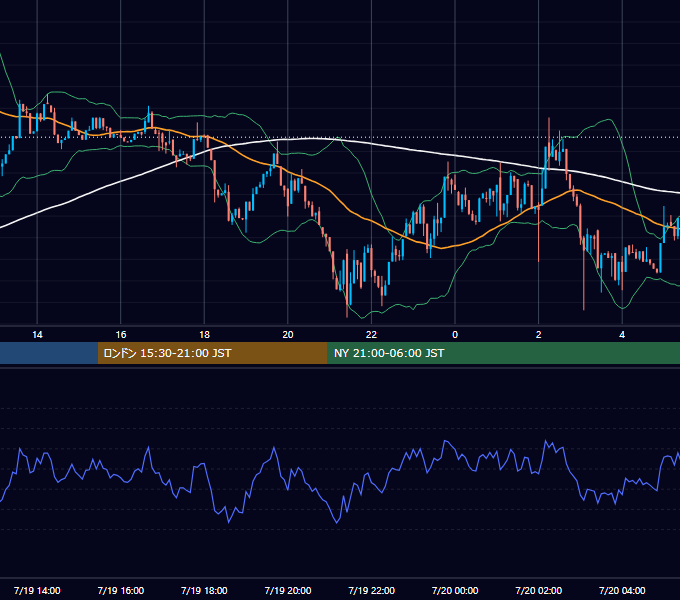Click the ロンドン 15:30-21:00 JST session bar
680x600 pixels.
click(212, 353)
